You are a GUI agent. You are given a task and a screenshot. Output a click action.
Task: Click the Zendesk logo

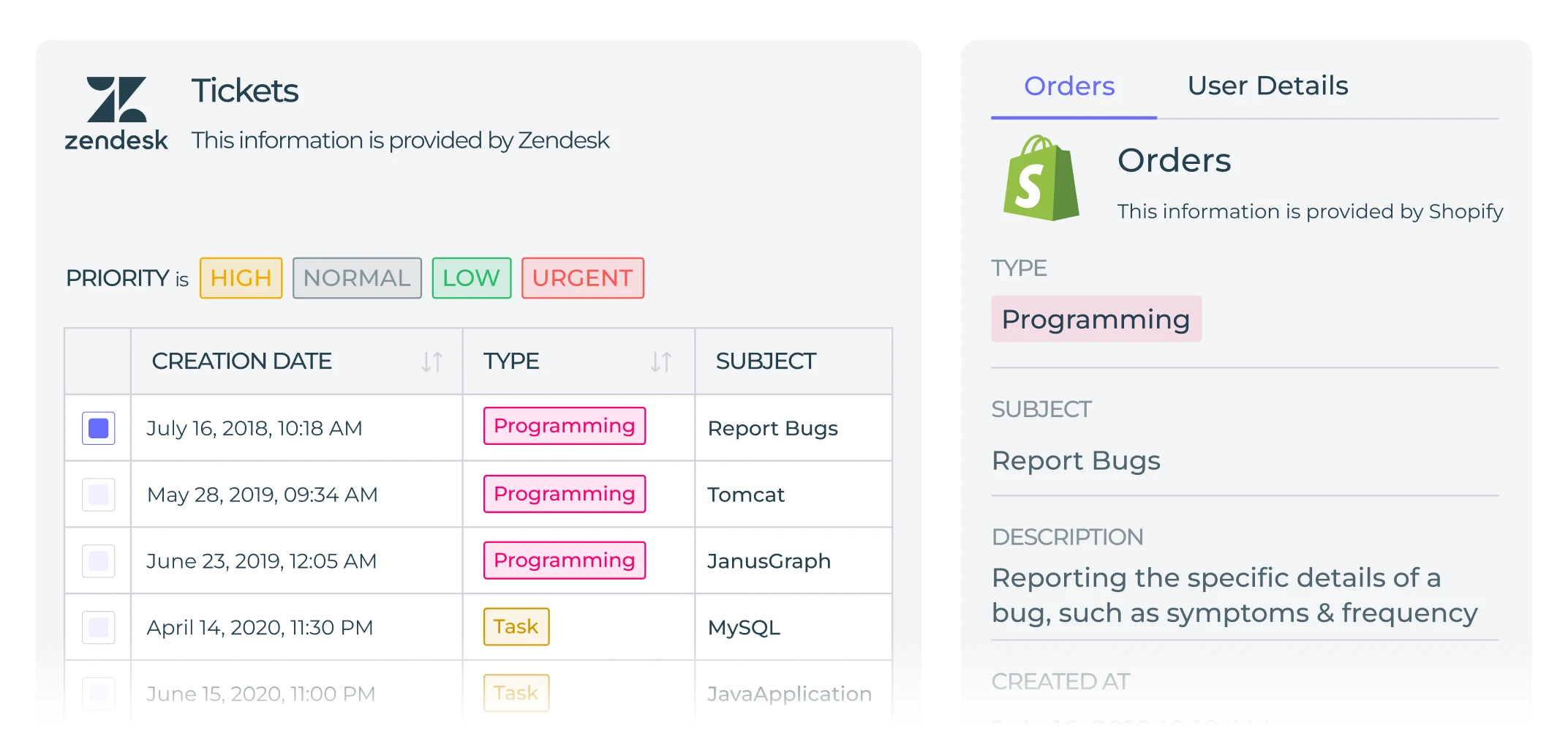coord(116,113)
